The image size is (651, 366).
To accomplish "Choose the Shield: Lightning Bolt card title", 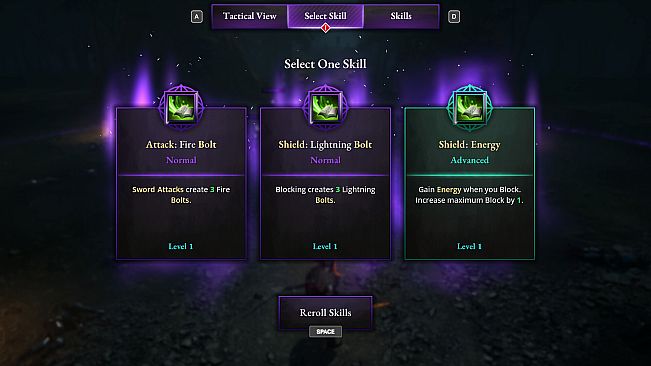I will point(325,144).
